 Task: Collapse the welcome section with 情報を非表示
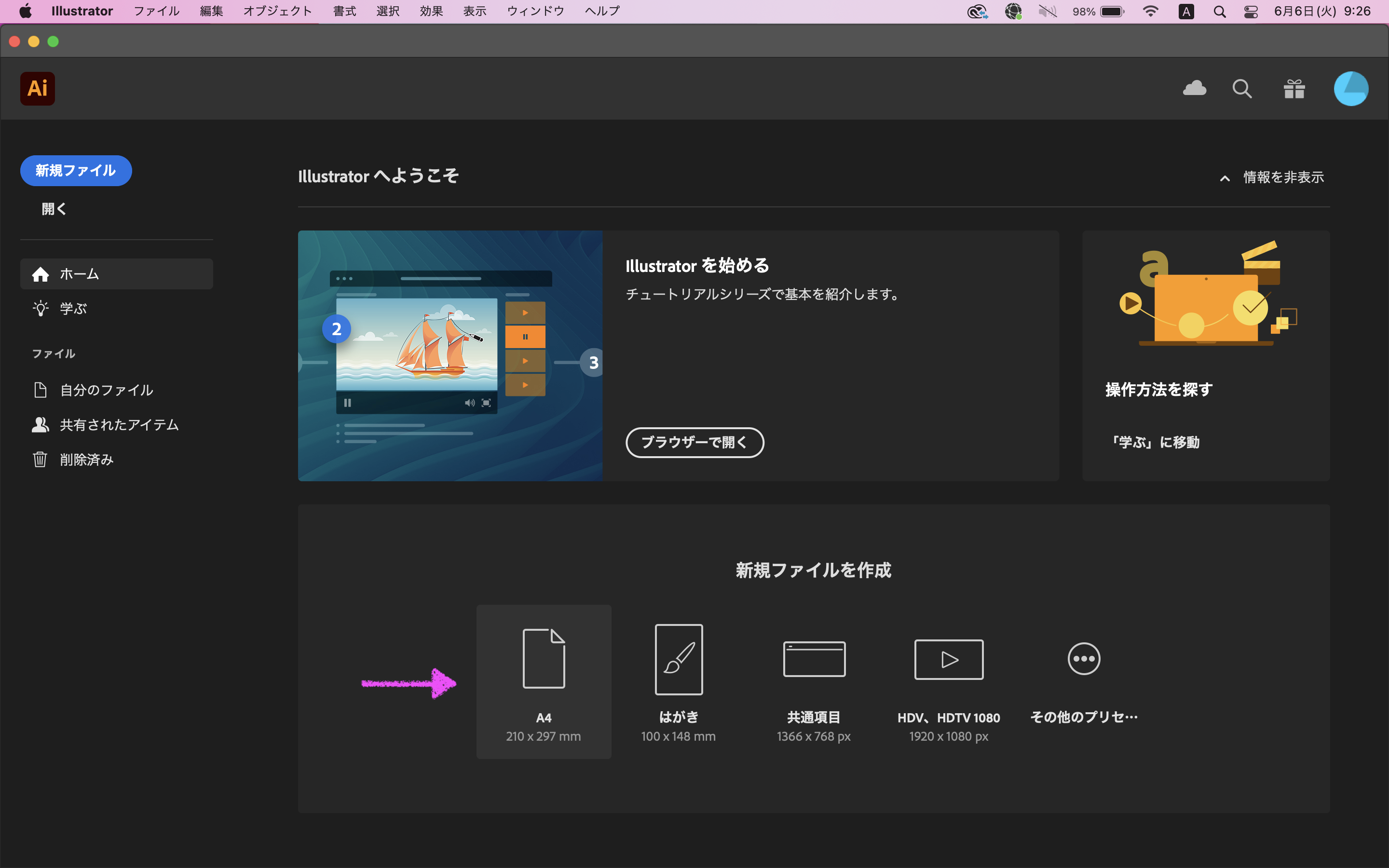coord(1272,177)
